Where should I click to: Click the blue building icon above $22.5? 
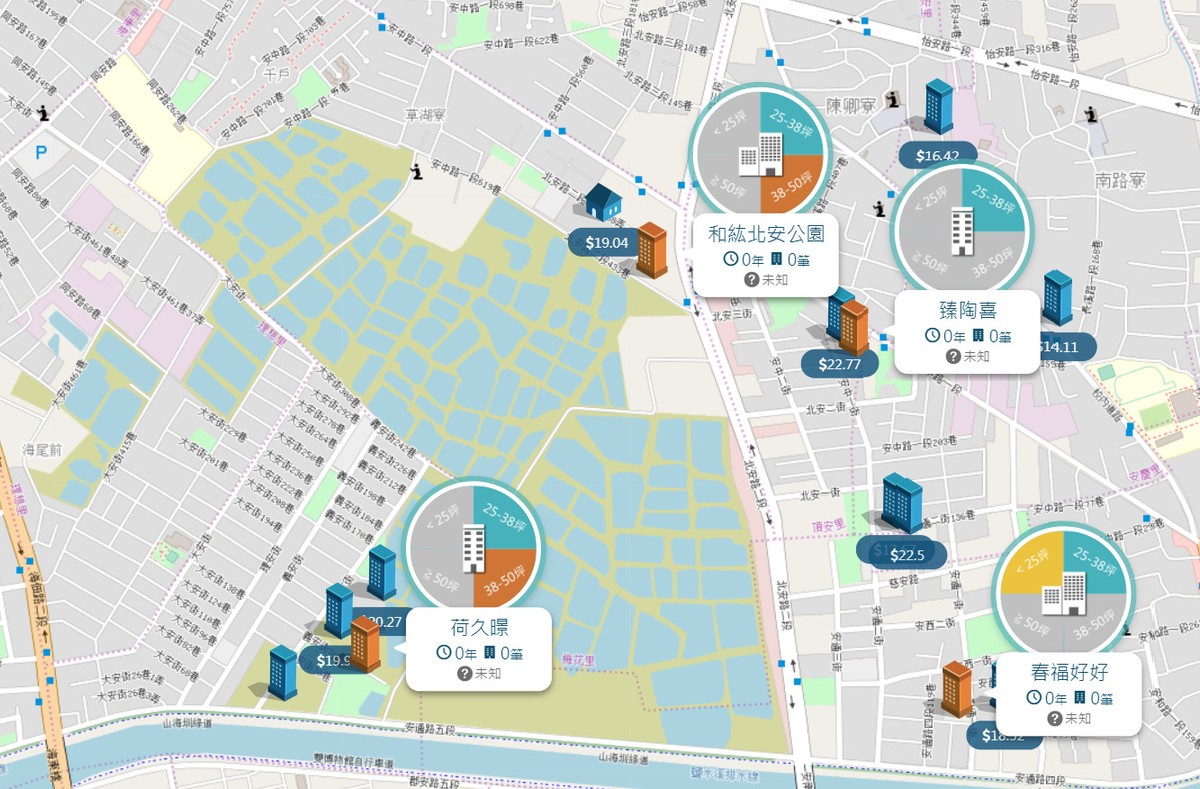tap(901, 503)
